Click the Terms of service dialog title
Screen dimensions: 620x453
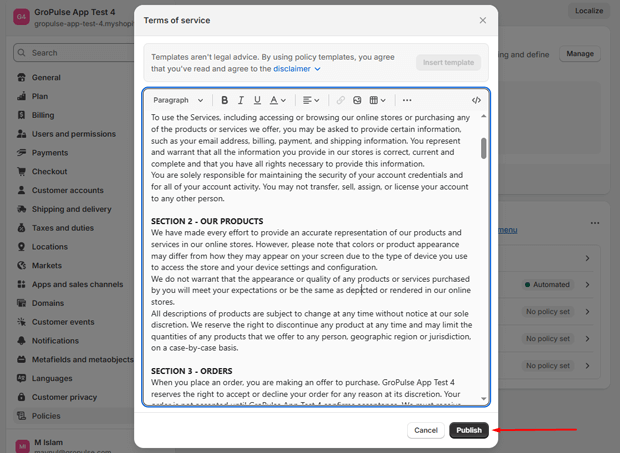[x=177, y=20]
